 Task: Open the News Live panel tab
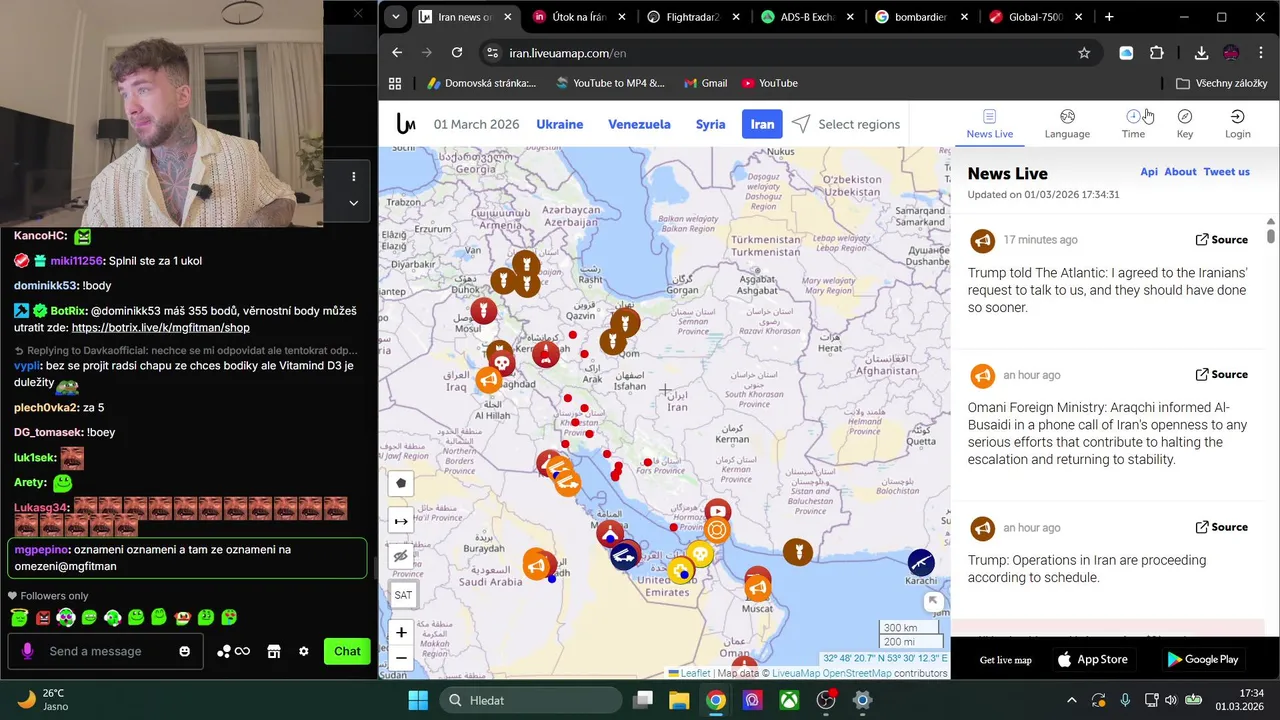tap(989, 124)
